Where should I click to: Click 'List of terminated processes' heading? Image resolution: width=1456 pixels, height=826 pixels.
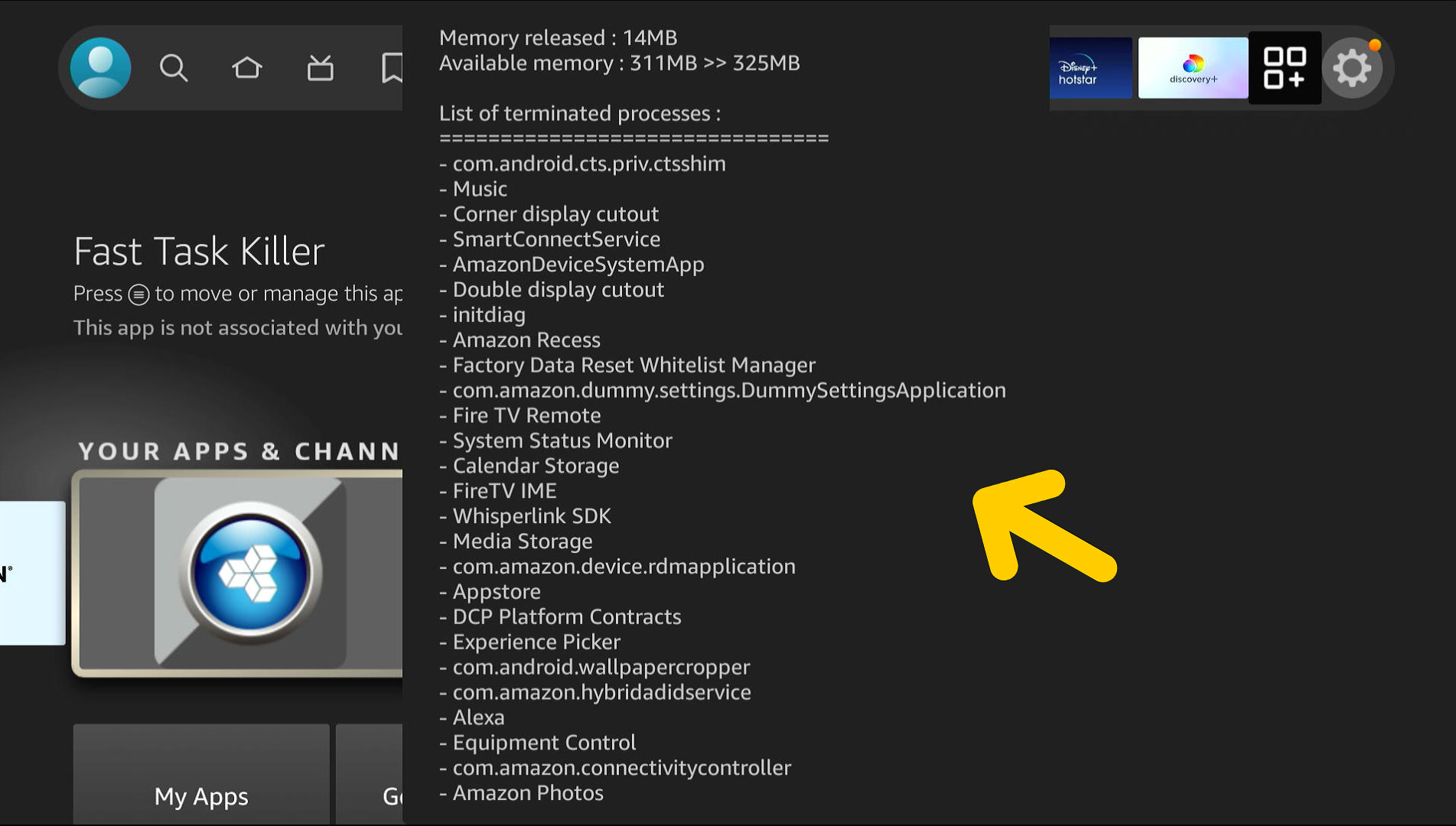click(x=579, y=113)
